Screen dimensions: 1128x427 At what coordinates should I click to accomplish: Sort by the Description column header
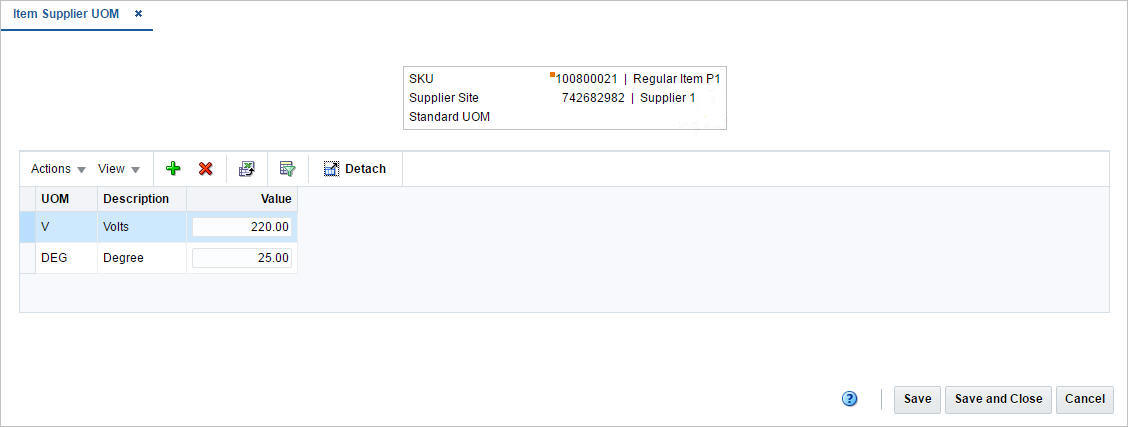[142, 199]
